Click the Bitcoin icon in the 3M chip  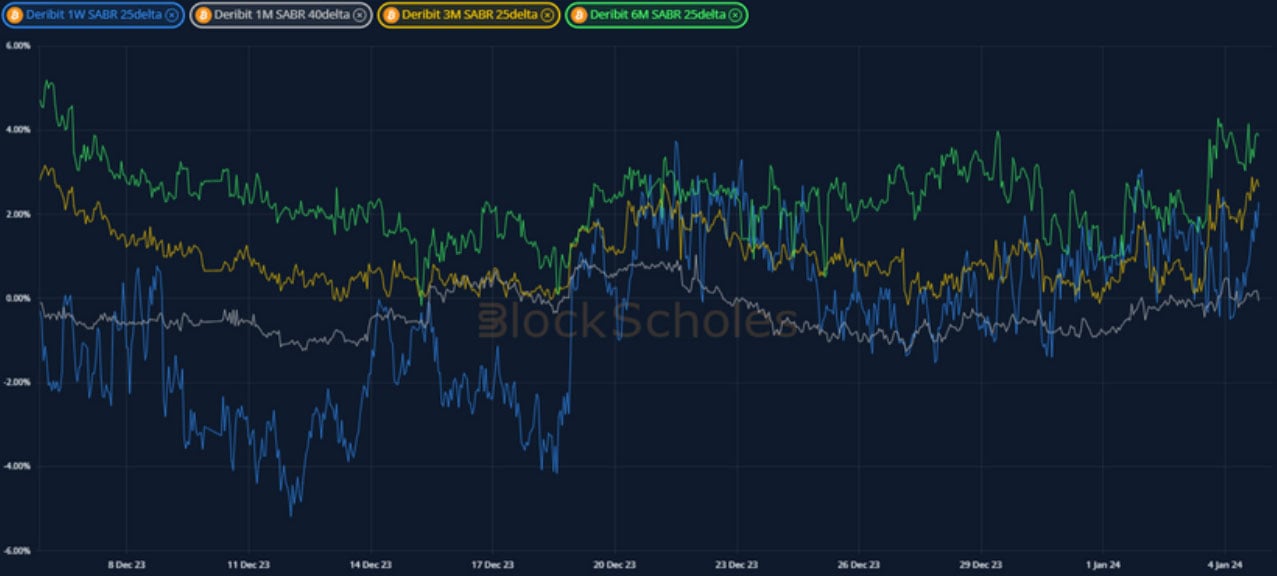tap(391, 15)
